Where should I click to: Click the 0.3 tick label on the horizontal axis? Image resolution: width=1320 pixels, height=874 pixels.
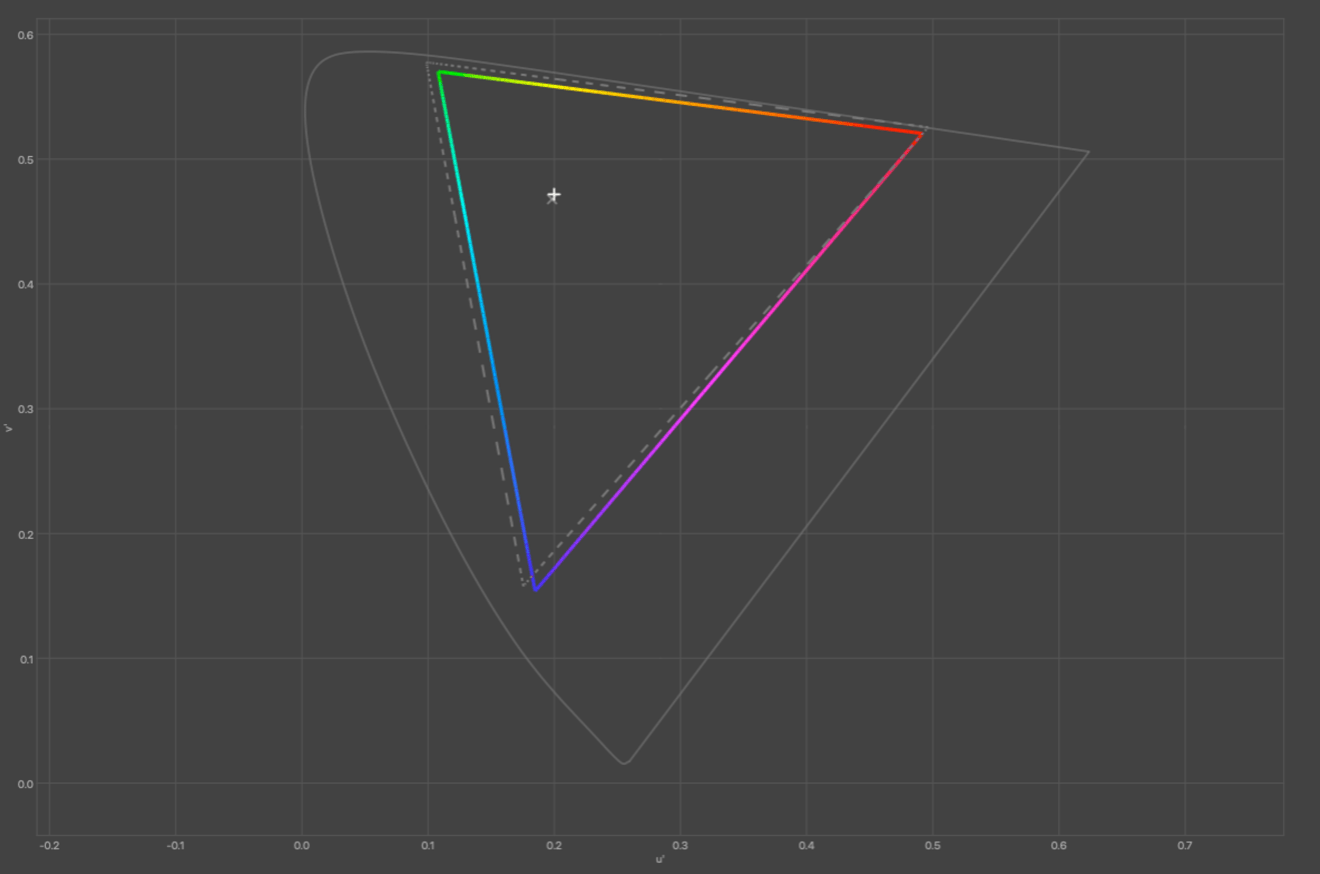[x=680, y=846]
